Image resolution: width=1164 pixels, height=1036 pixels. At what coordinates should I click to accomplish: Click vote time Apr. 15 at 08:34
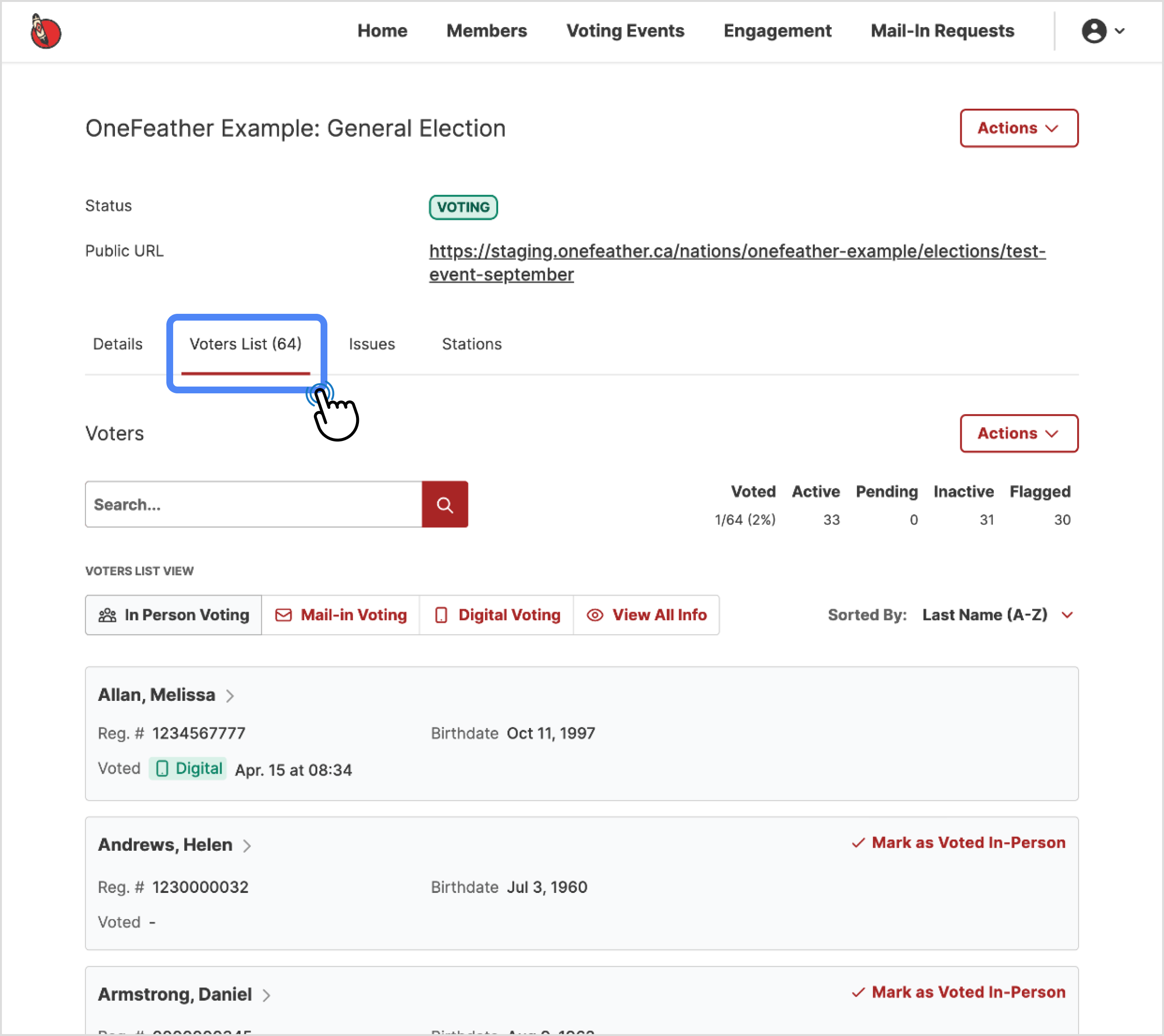[293, 771]
